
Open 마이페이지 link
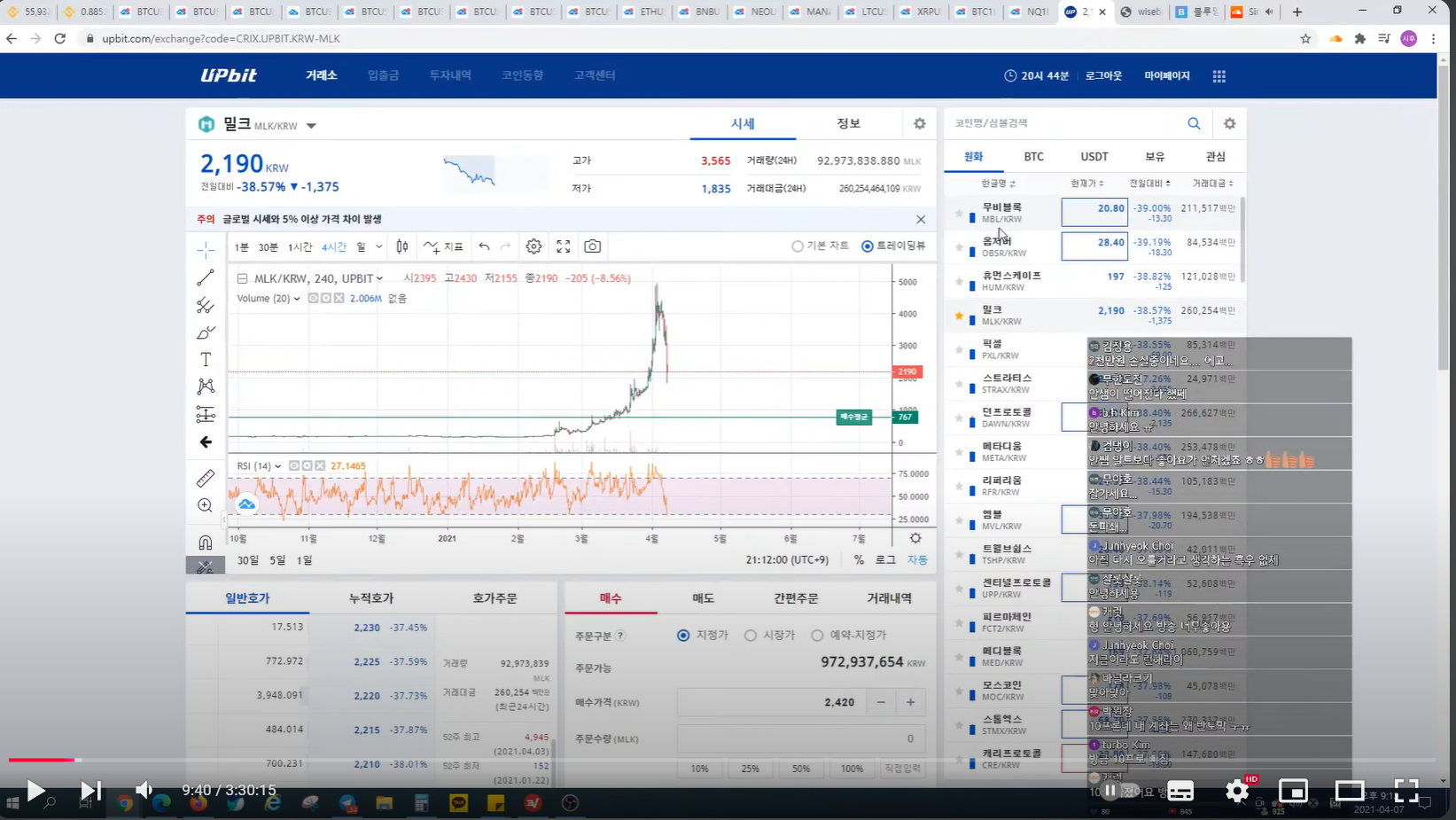coord(1166,76)
